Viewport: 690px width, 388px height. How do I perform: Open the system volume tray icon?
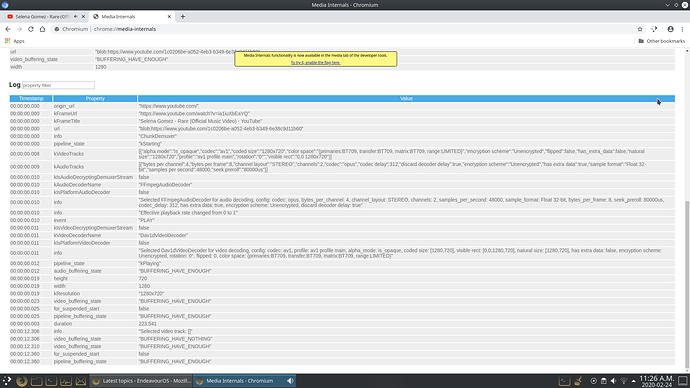click(x=613, y=381)
